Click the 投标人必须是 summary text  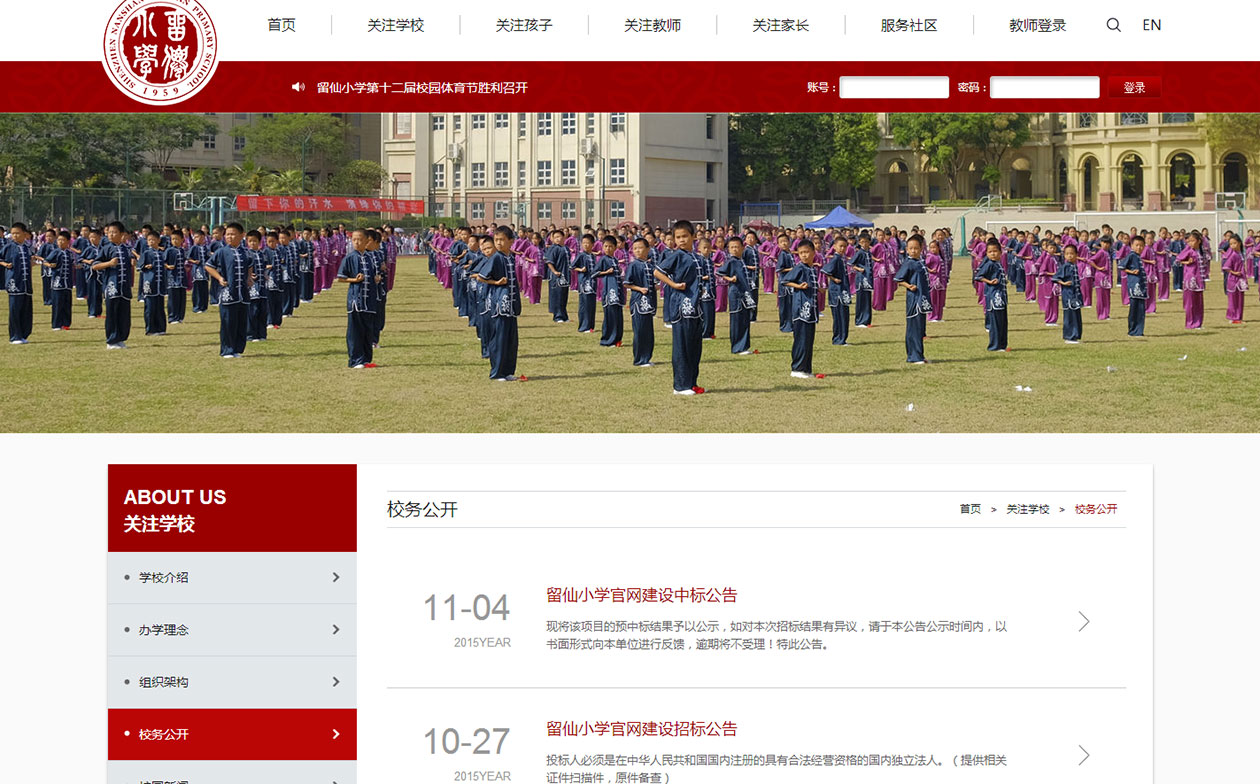(x=776, y=769)
